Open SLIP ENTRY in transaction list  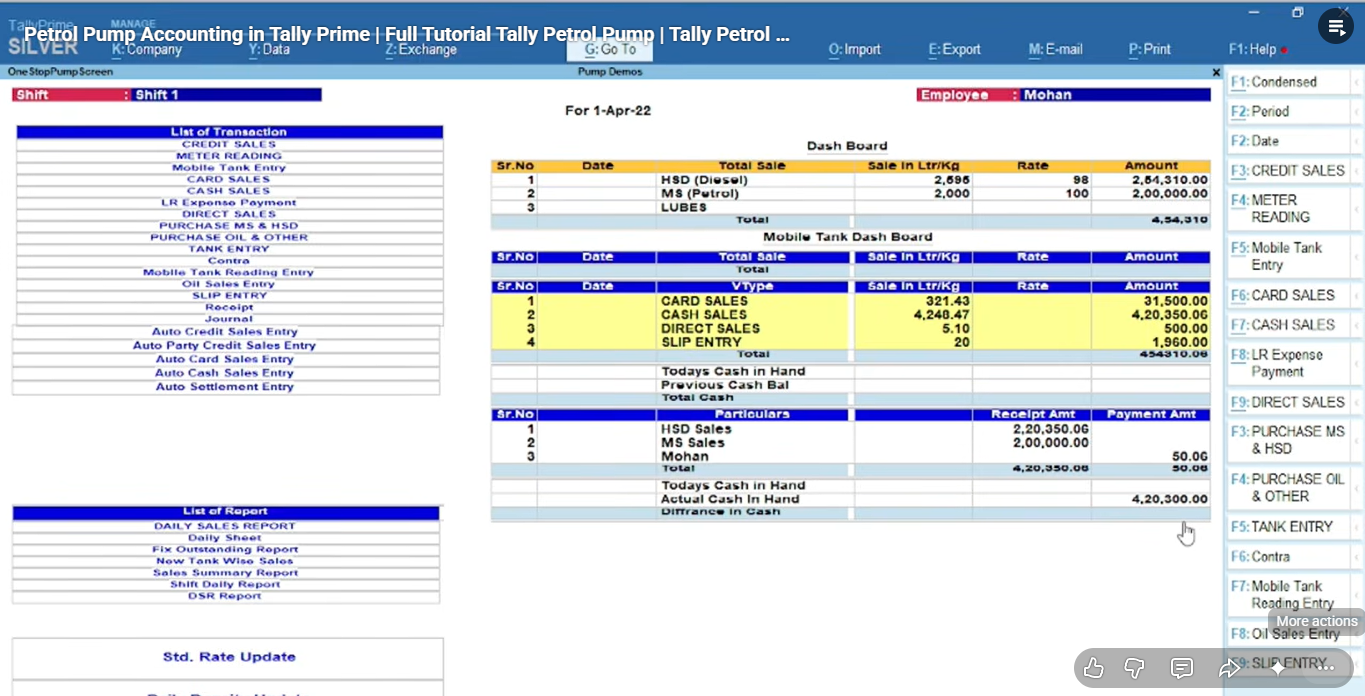(229, 296)
